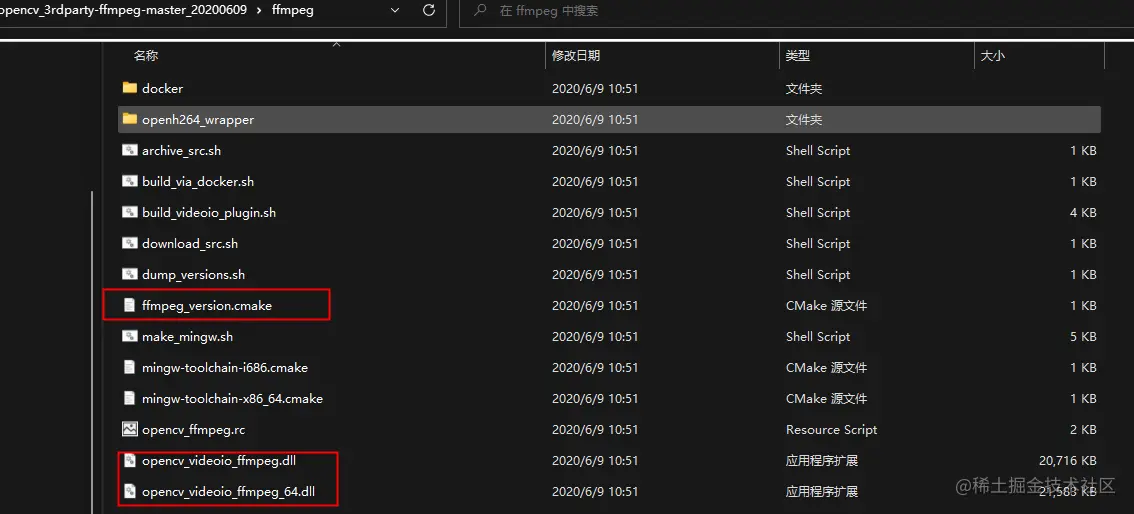The image size is (1134, 514).
Task: Click the 4 KB size of build_videoio_plugin.sh
Action: (x=1083, y=213)
